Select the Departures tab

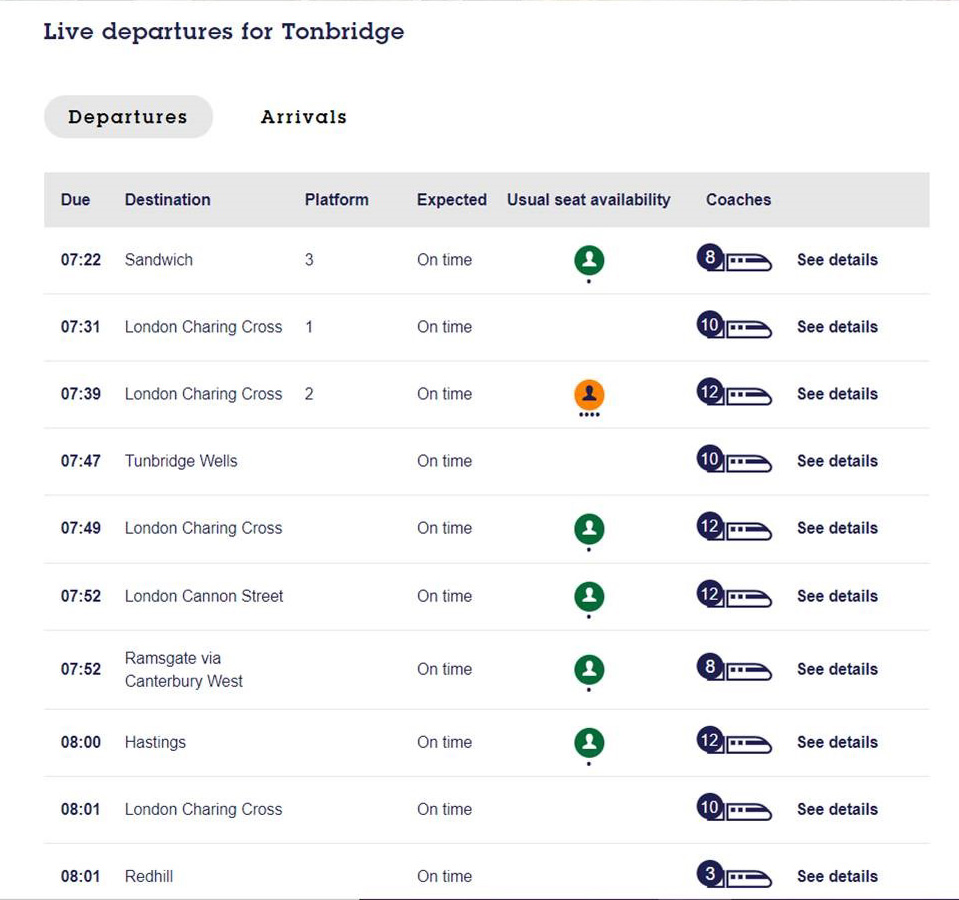(128, 117)
